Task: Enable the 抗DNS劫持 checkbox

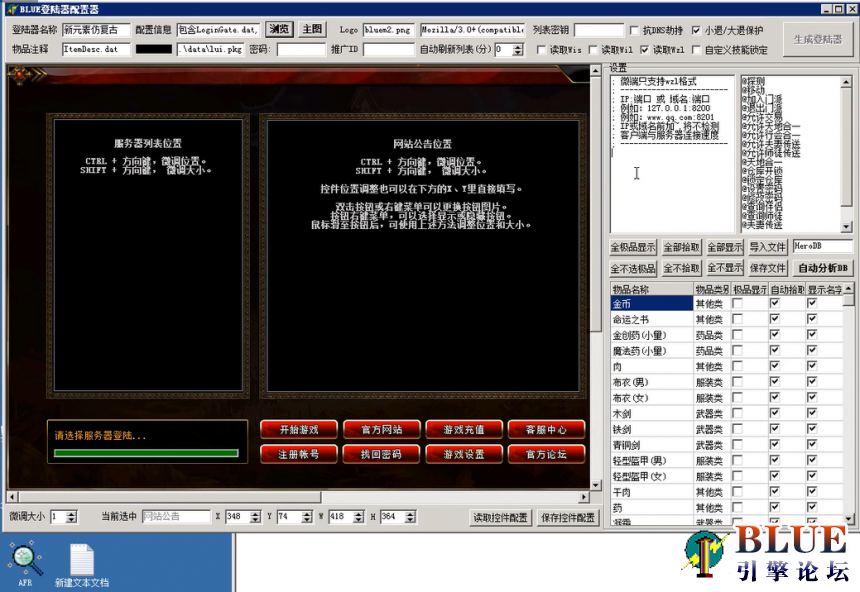Action: (x=636, y=31)
